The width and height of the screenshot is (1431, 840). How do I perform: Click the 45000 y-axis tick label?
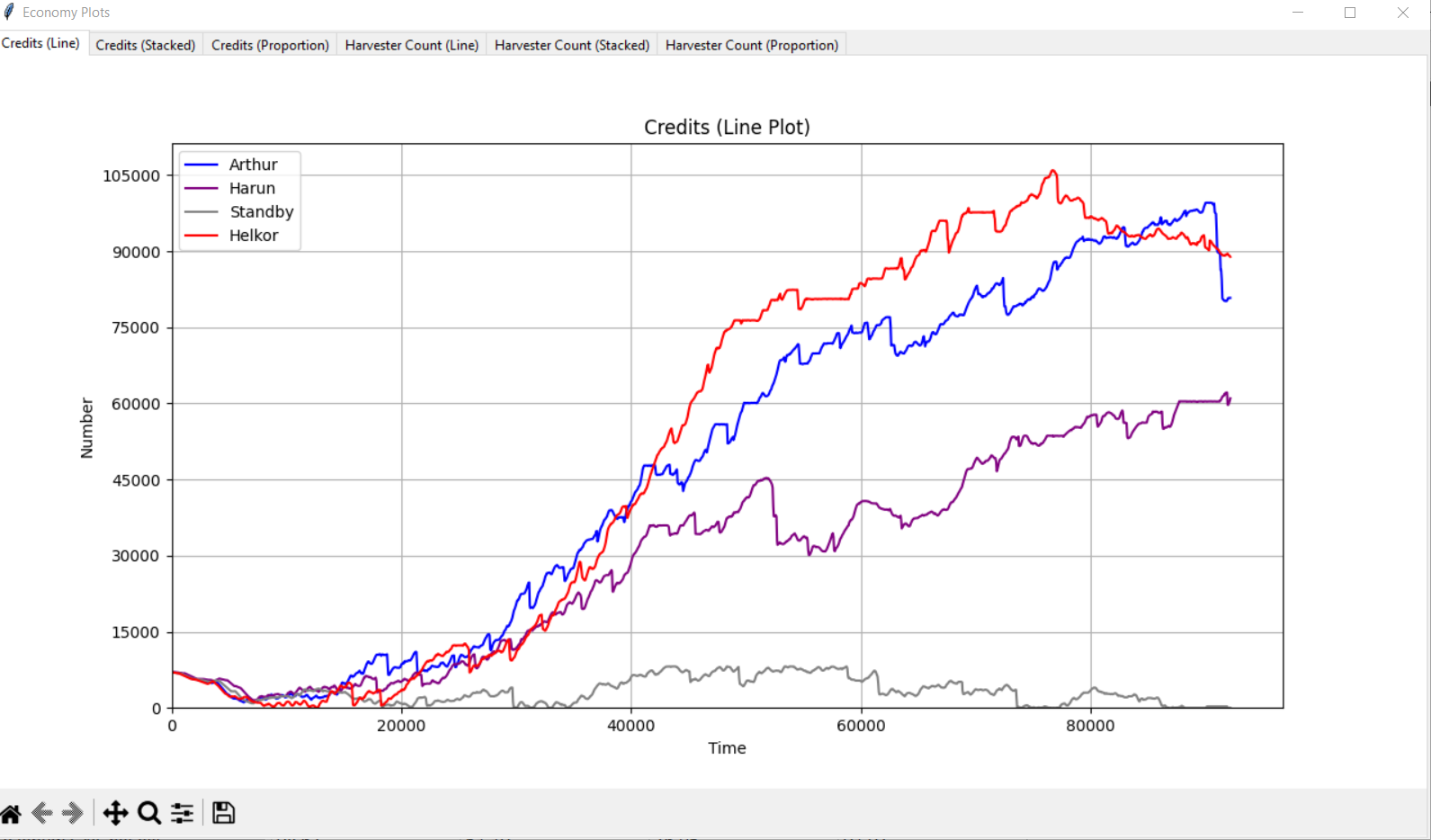[136, 480]
